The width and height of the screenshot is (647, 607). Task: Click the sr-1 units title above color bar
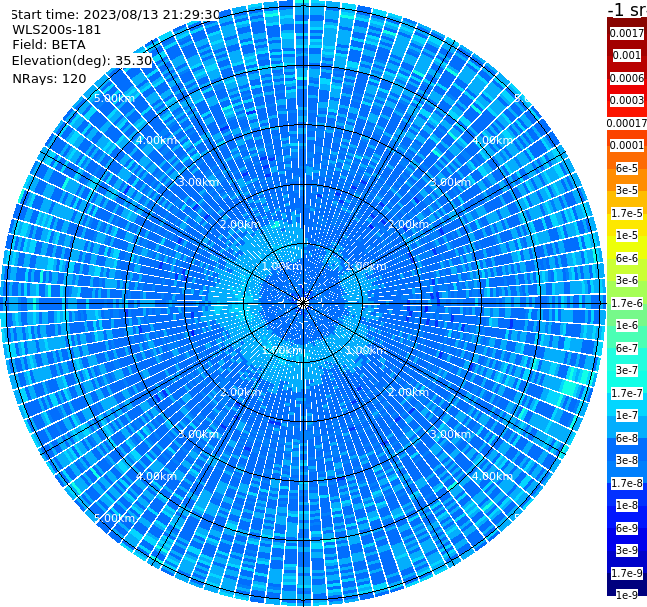[627, 9]
